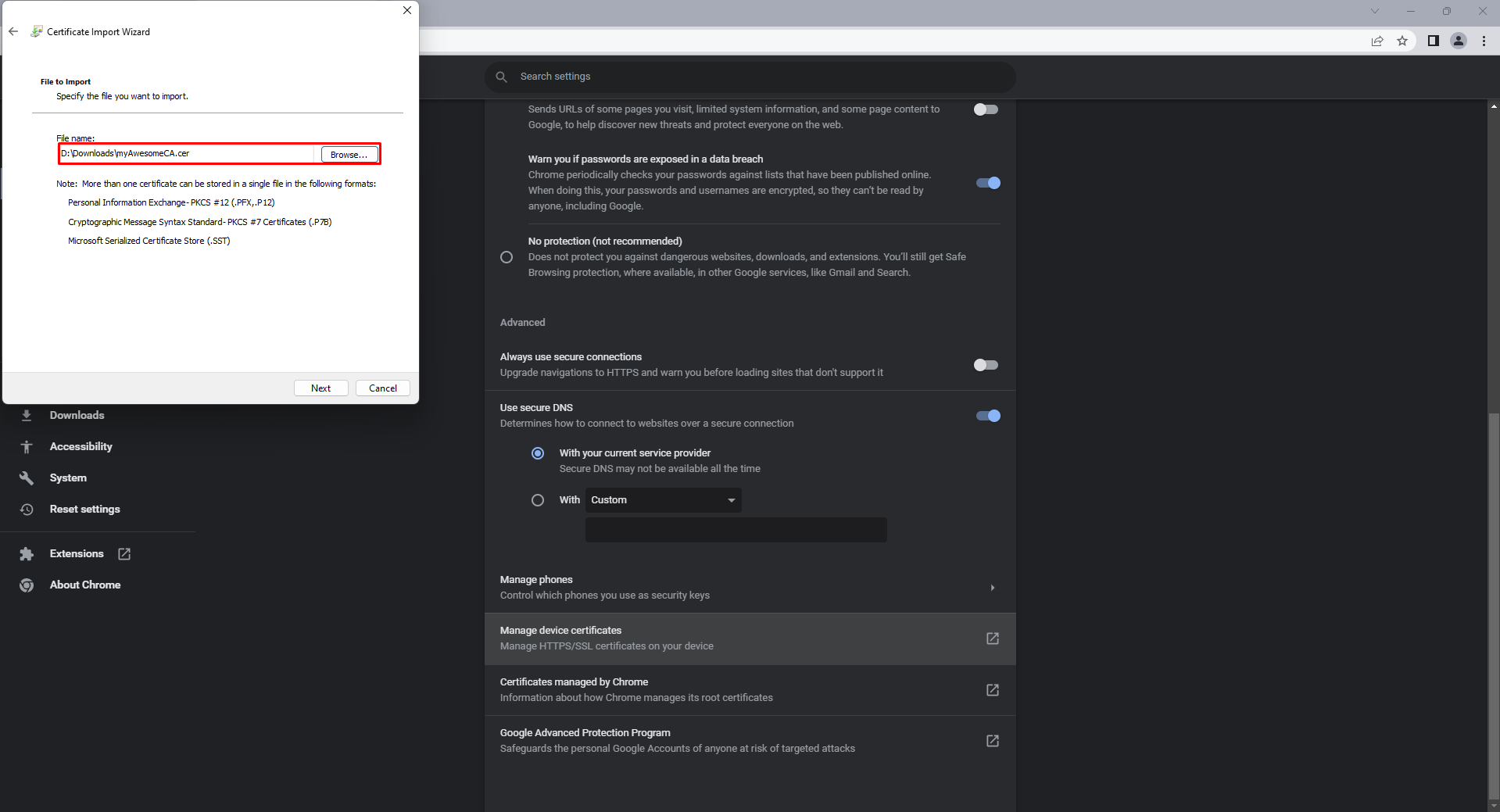Click the file name input field
The width and height of the screenshot is (1500, 812).
[x=188, y=154]
